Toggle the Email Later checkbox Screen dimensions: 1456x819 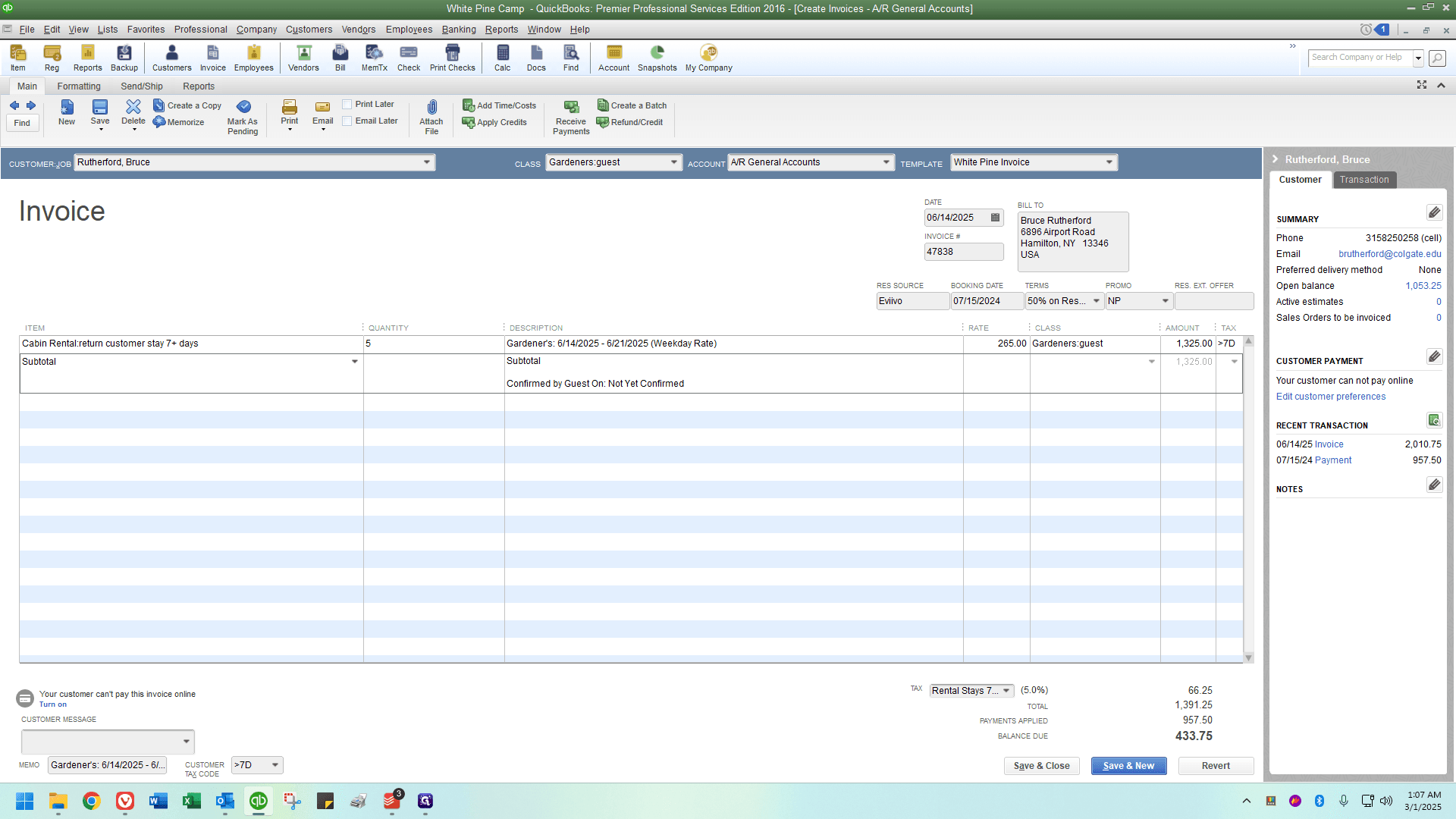click(x=347, y=121)
